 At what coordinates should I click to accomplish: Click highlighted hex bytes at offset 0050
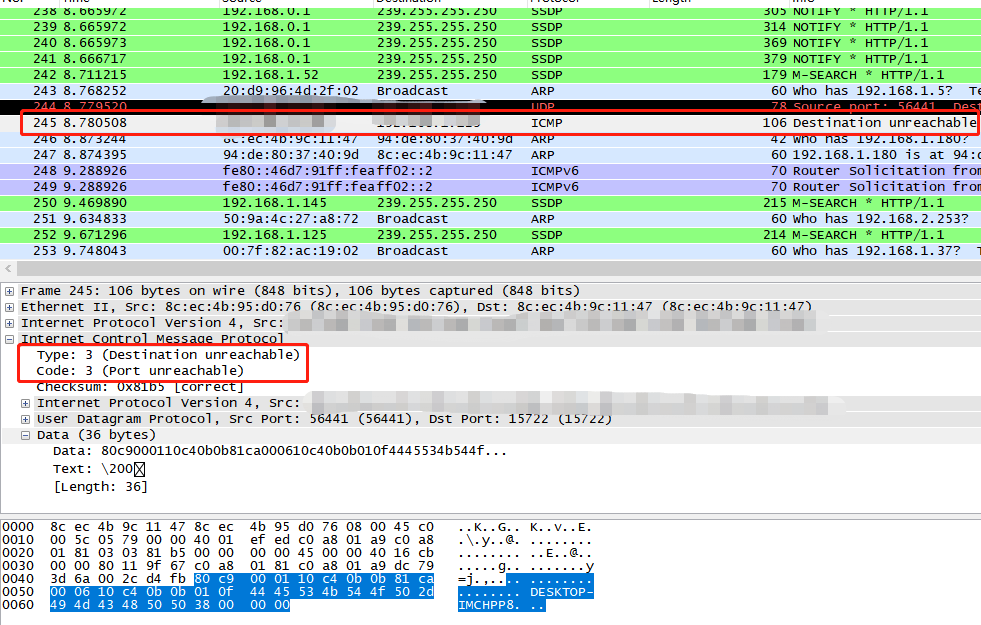tap(242, 592)
